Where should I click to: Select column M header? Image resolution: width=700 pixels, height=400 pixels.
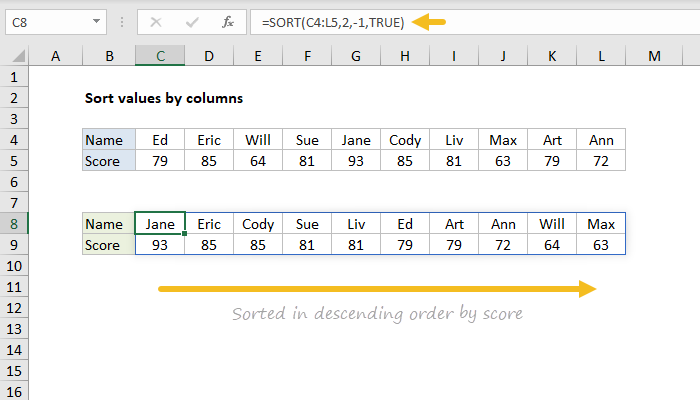click(654, 56)
